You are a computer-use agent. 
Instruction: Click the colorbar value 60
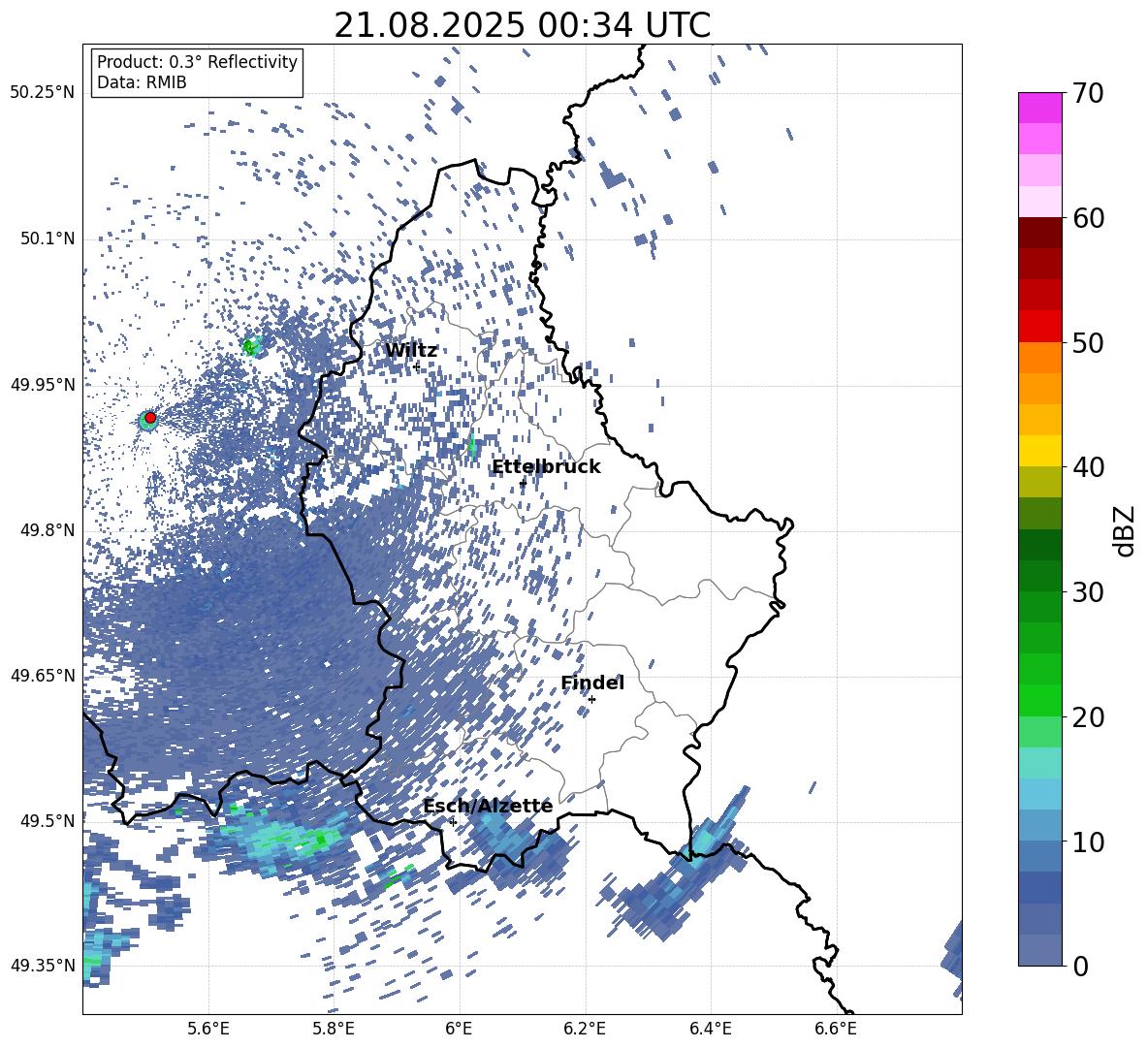point(1087,218)
